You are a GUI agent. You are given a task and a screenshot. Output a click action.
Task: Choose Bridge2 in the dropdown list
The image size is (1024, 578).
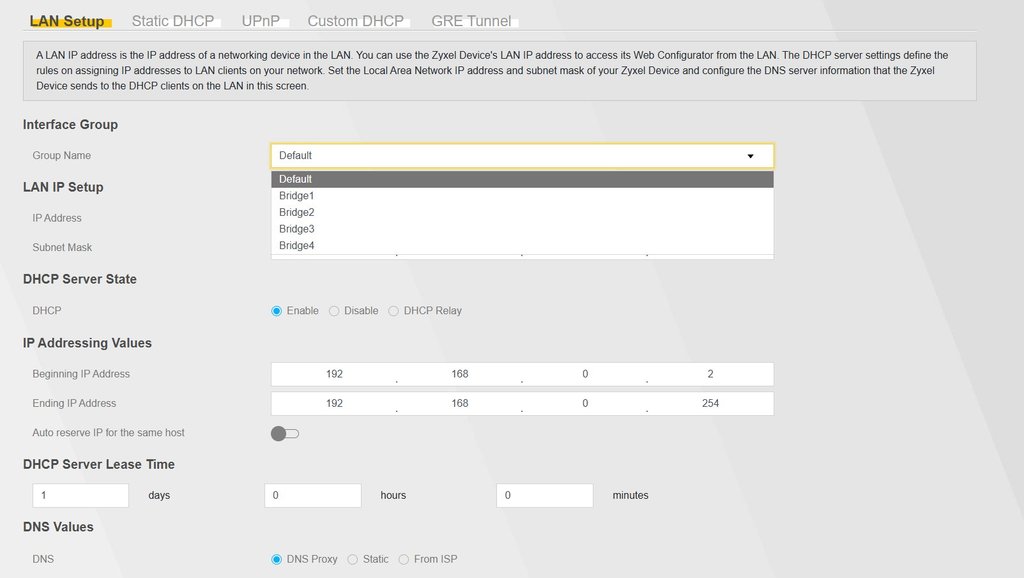point(296,213)
